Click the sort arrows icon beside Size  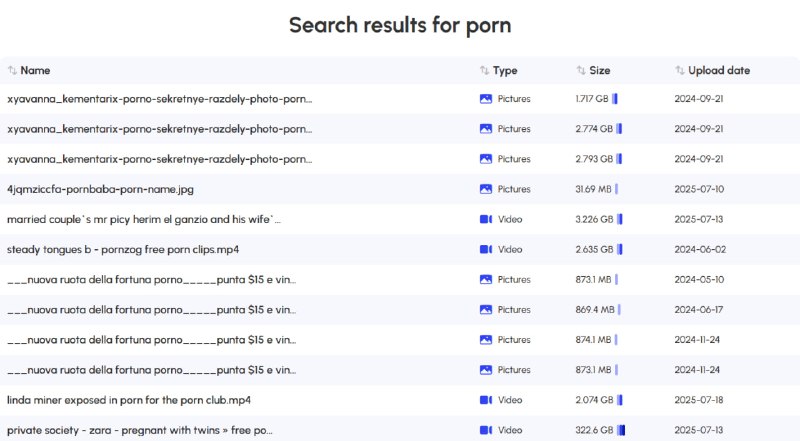581,71
